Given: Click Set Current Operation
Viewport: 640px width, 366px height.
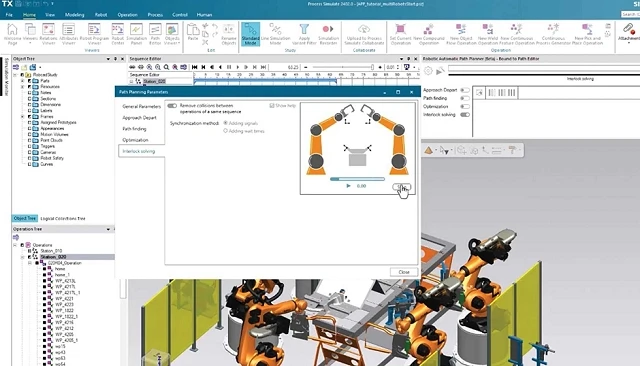Looking at the screenshot, I should coord(400,34).
